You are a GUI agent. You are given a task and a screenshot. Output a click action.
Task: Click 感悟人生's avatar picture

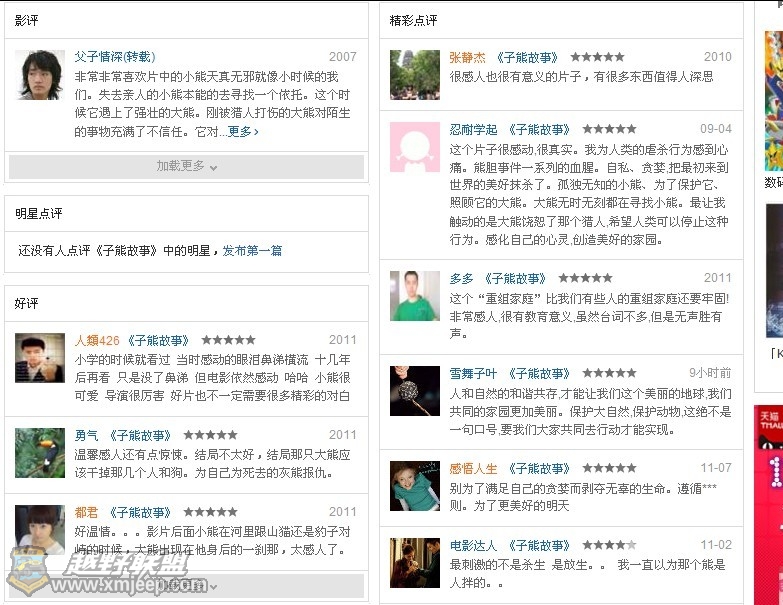(x=415, y=486)
